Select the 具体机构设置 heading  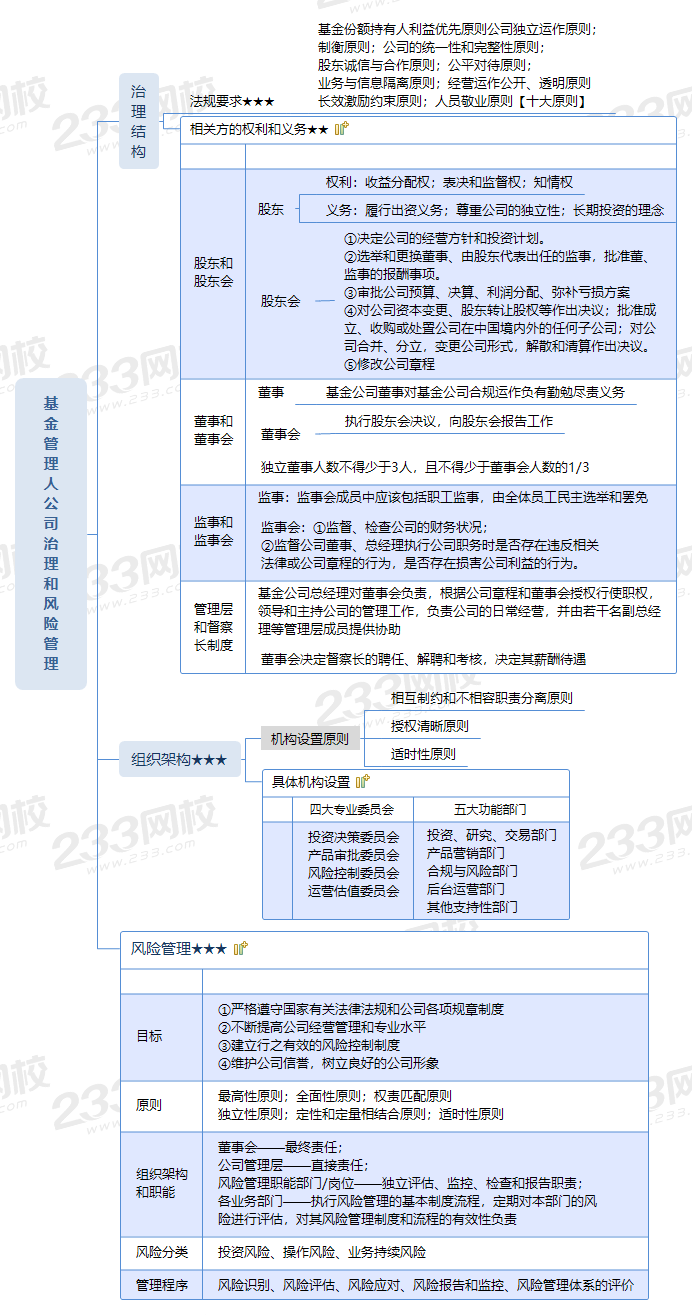[x=311, y=782]
